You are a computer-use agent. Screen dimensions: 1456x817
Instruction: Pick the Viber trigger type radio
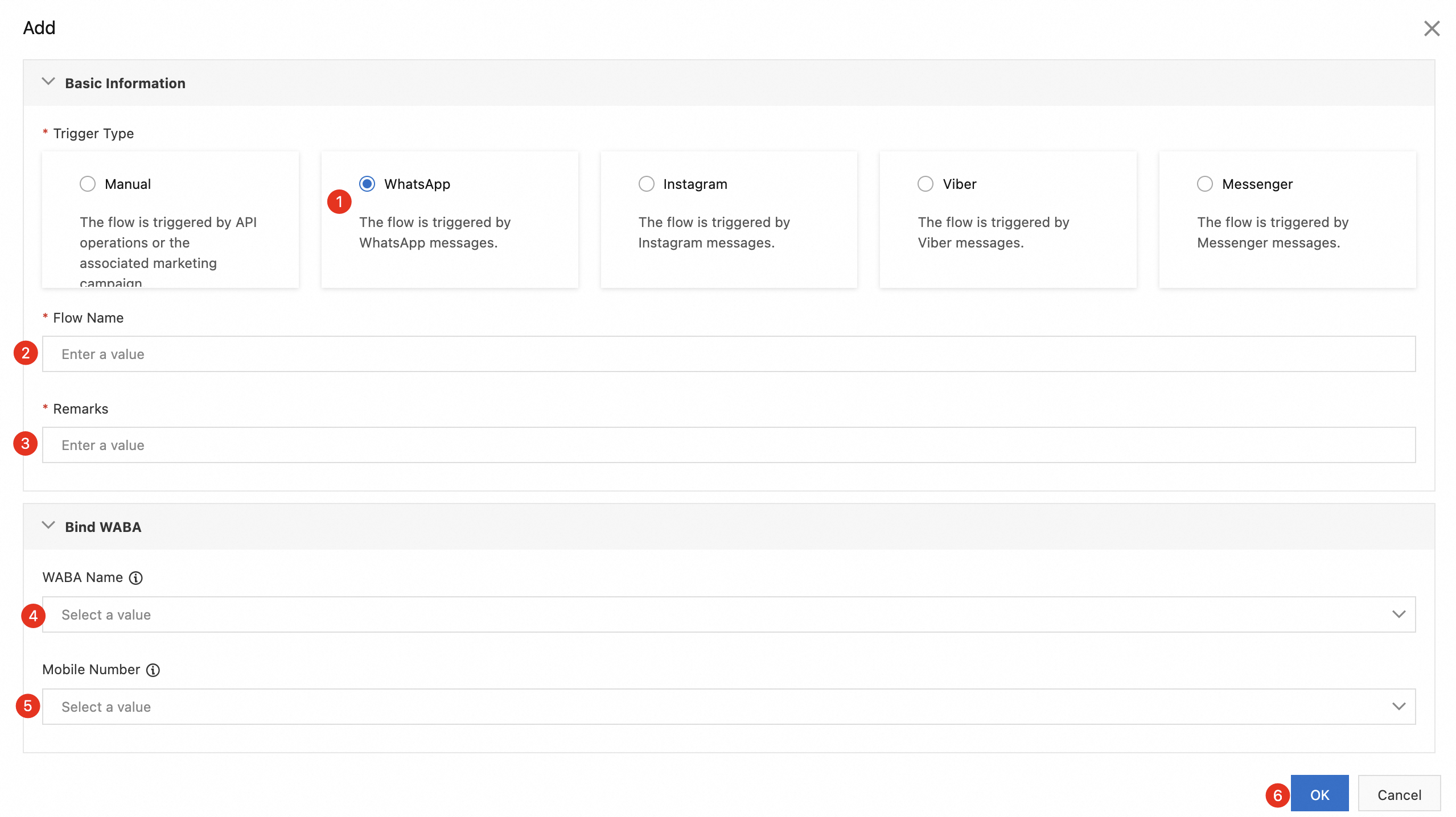point(926,184)
